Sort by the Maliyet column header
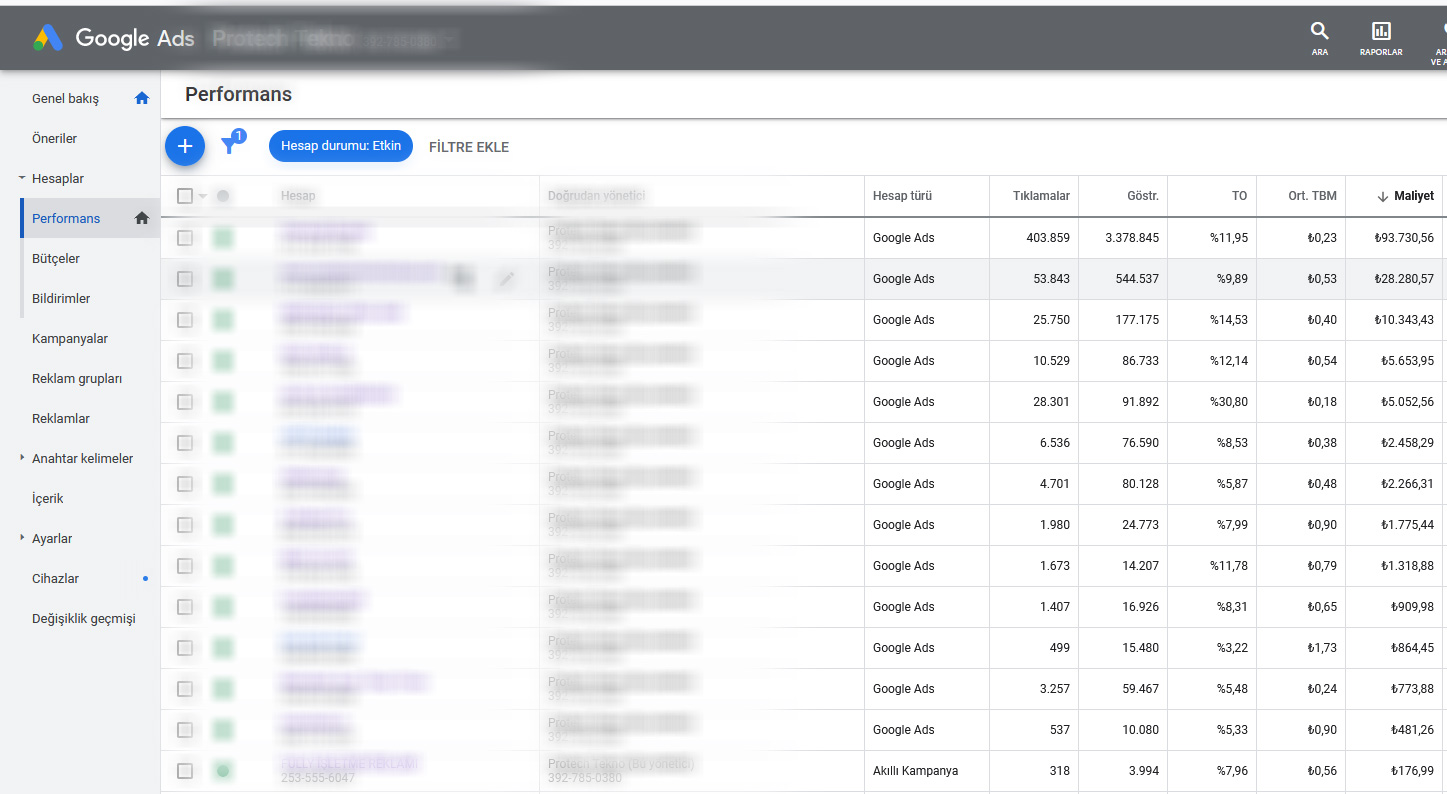Image resolution: width=1447 pixels, height=794 pixels. tap(1406, 196)
